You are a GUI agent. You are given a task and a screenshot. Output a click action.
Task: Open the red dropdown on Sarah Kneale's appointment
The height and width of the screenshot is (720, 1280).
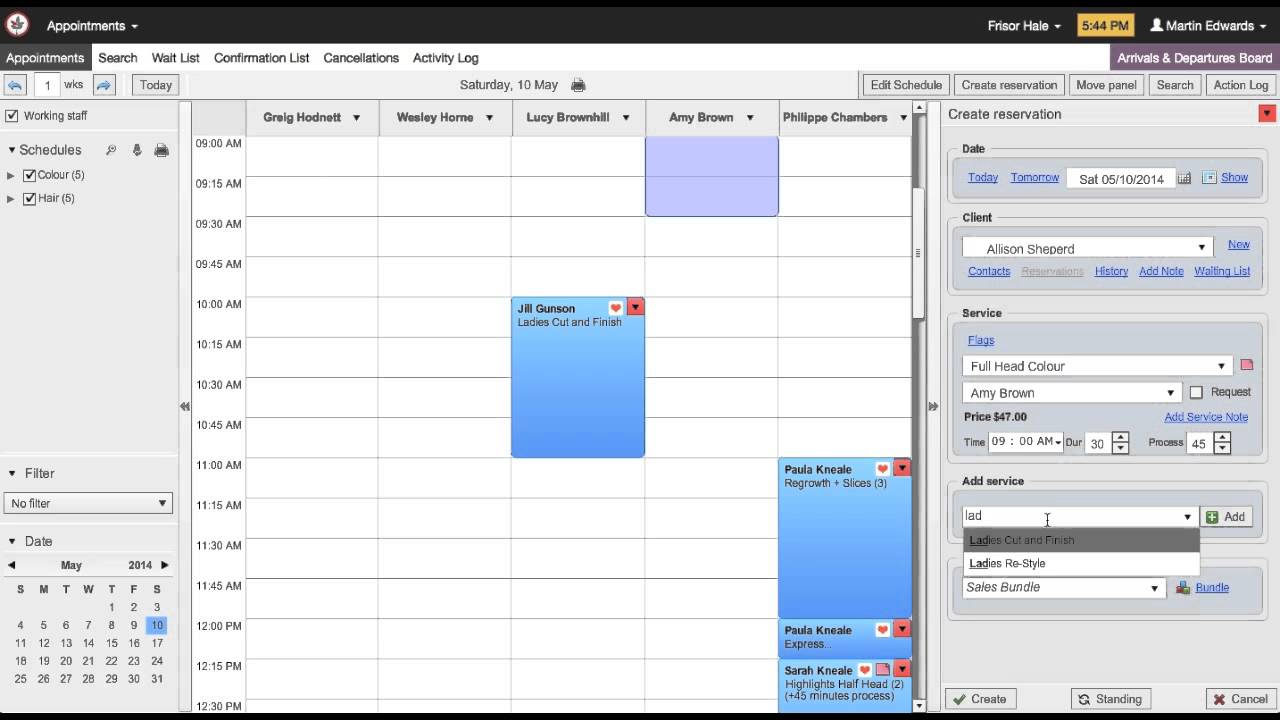pos(902,670)
